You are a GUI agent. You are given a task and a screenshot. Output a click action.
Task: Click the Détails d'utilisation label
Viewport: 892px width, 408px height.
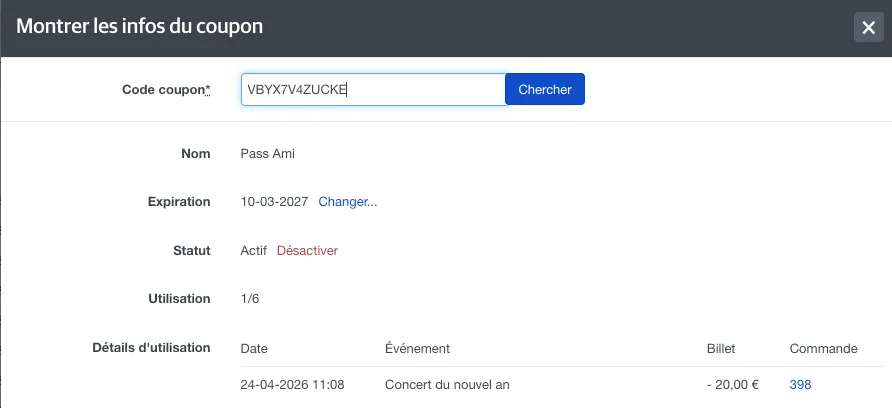(151, 347)
